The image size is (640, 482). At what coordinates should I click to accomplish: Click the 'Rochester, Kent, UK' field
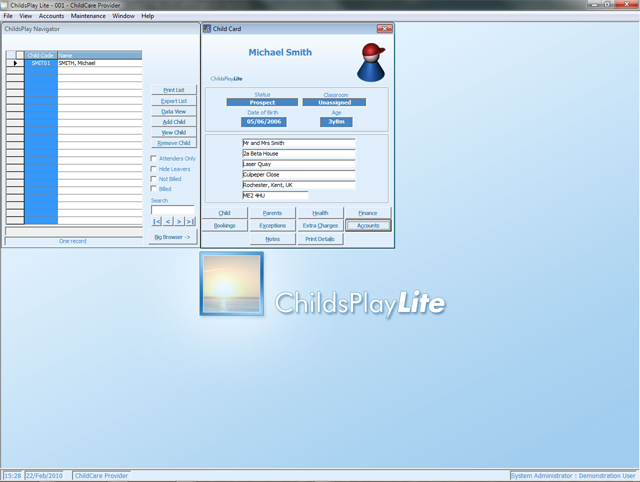tap(298, 185)
